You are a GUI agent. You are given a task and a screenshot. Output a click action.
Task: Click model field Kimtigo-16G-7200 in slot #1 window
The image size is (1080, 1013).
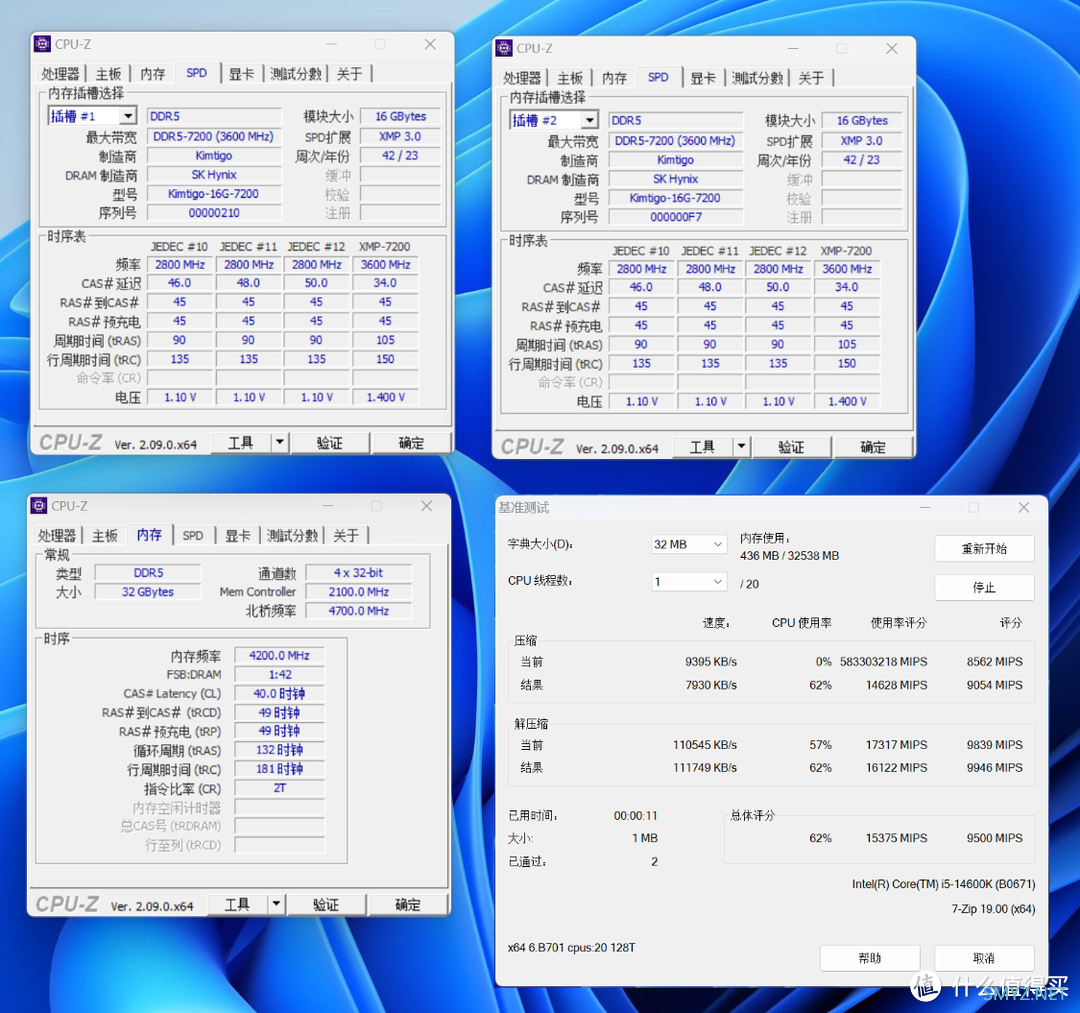click(214, 194)
